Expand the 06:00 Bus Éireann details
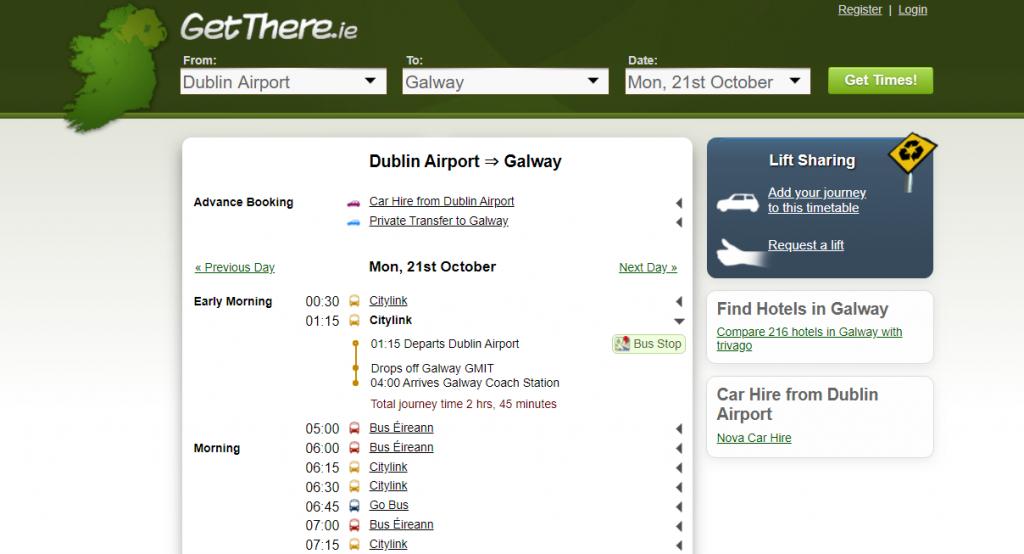The height and width of the screenshot is (554, 1024). point(679,448)
